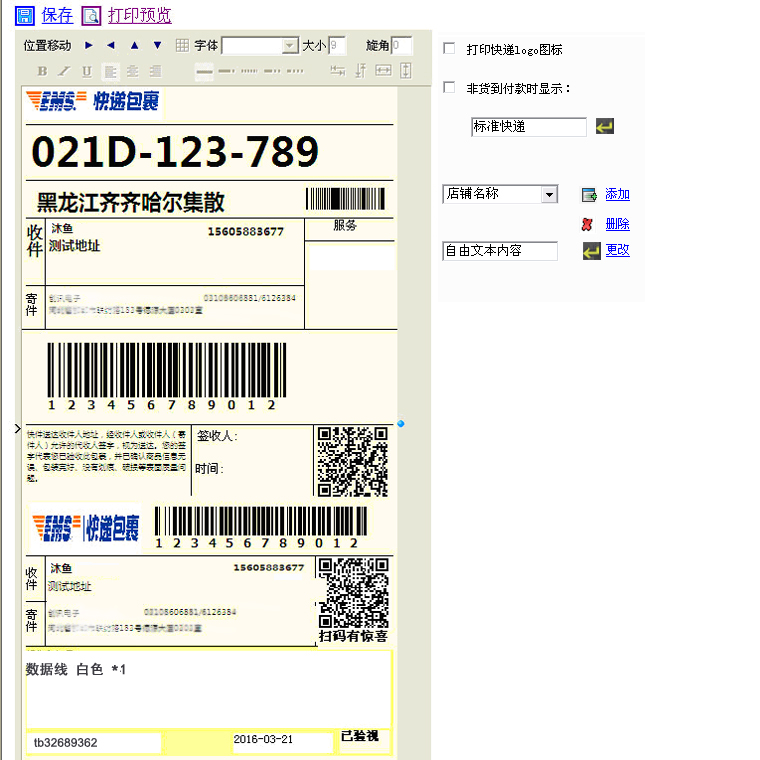The height and width of the screenshot is (760, 760).
Task: Nudge position down with the down arrow
Action: [157, 45]
